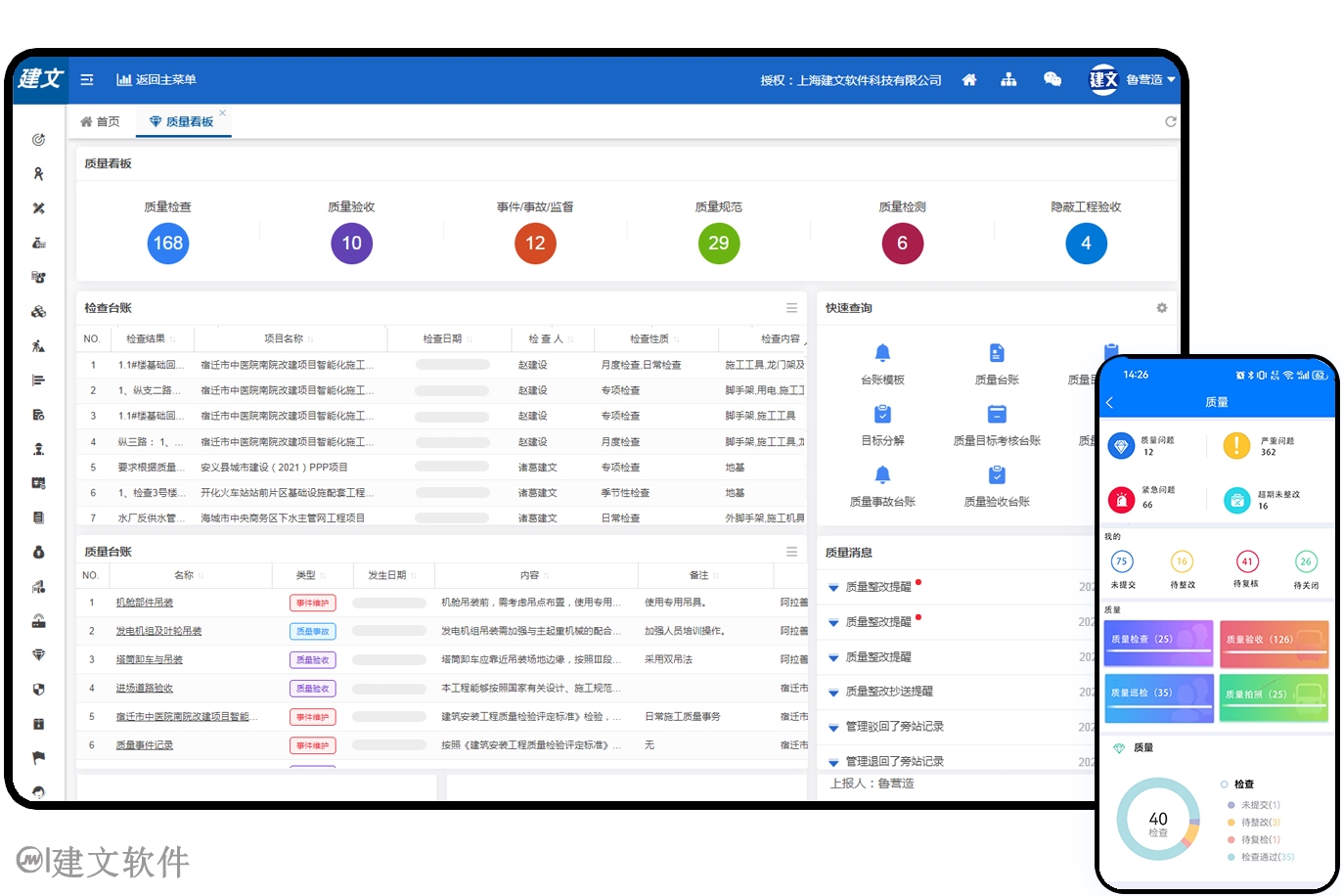The height and width of the screenshot is (896, 1343).
Task: Click the hamburger menu collapse icon
Action: point(87,80)
